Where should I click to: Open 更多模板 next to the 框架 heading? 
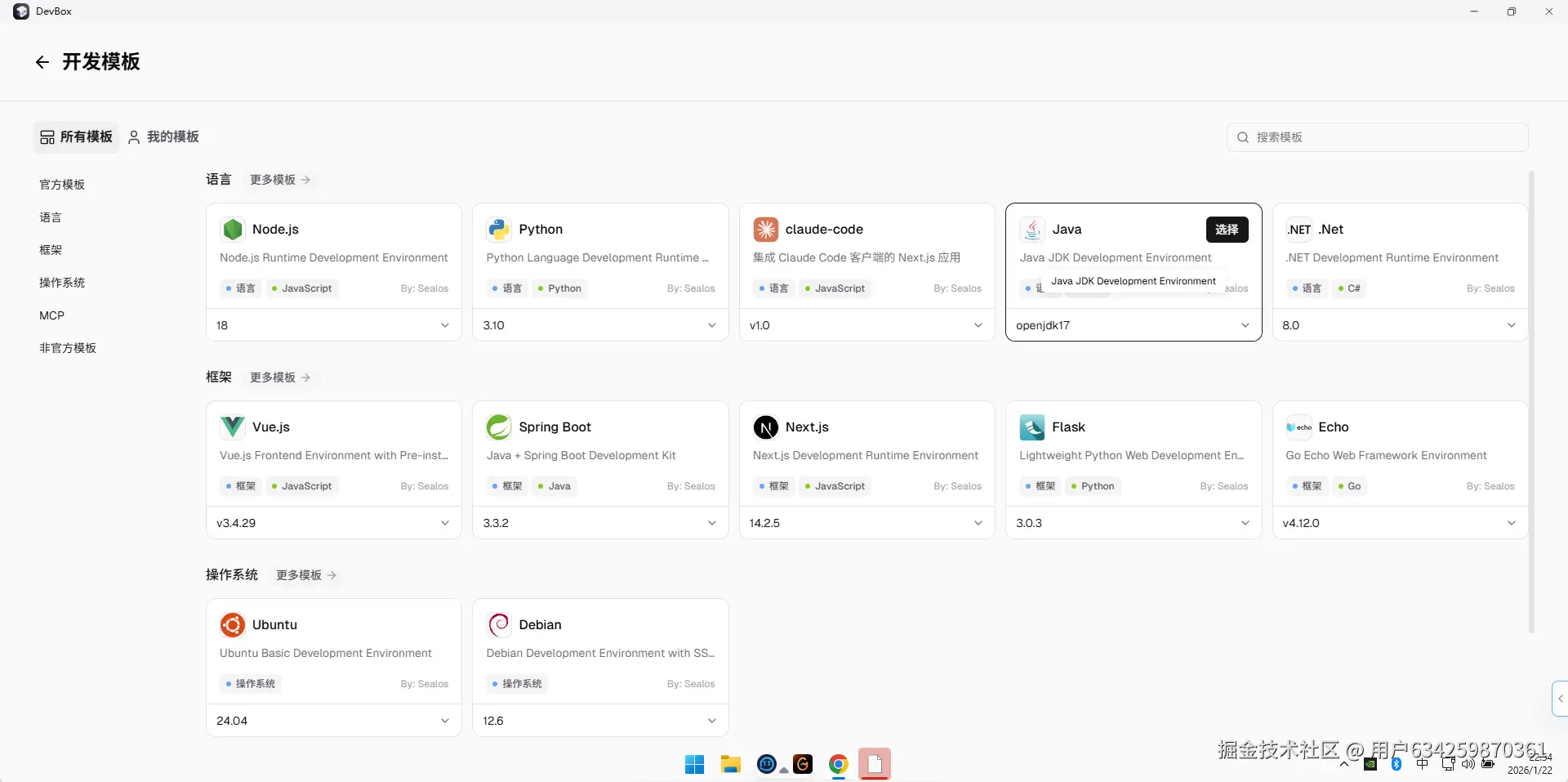pos(280,378)
